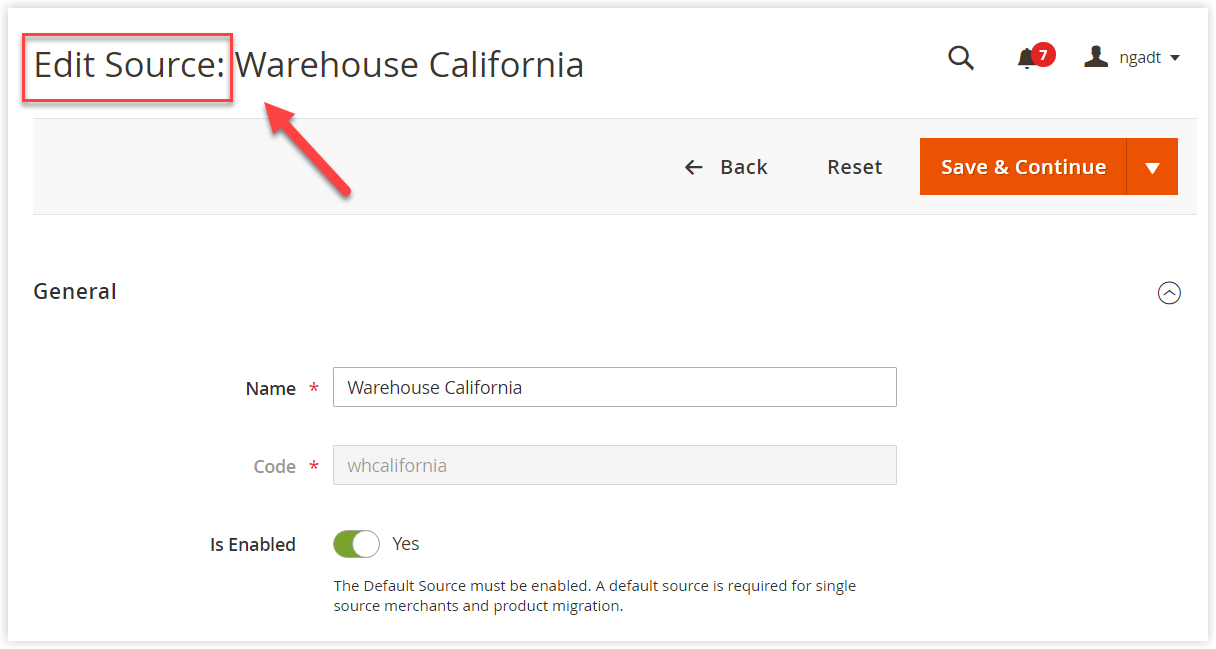This screenshot has height=649, width=1216.
Task: Click the search magnifier in the header
Action: pos(960,57)
